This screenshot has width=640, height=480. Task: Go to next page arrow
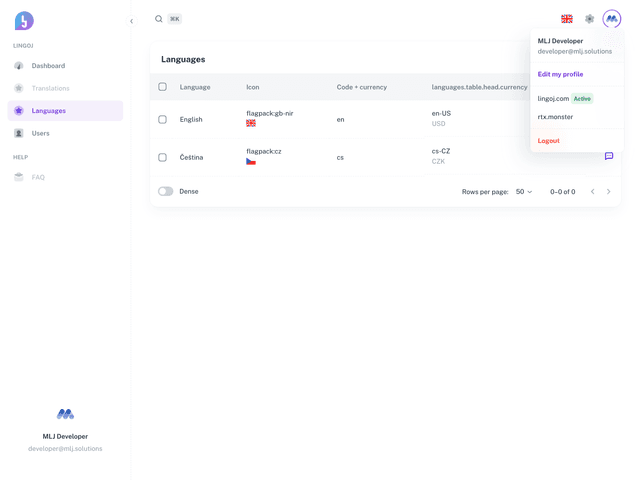608,192
